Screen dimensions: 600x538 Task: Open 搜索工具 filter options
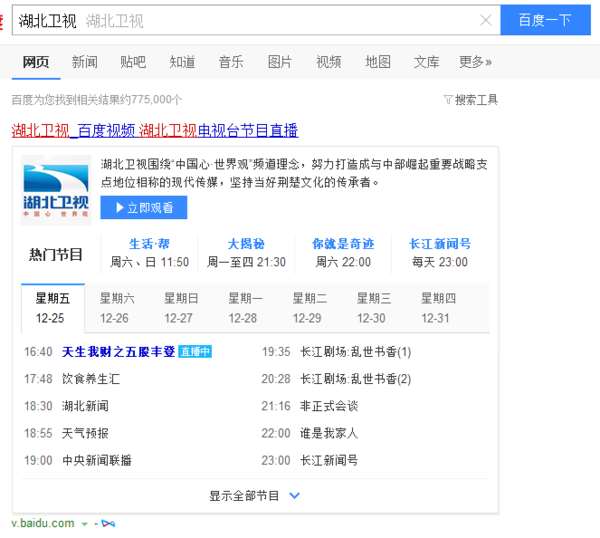pos(471,100)
